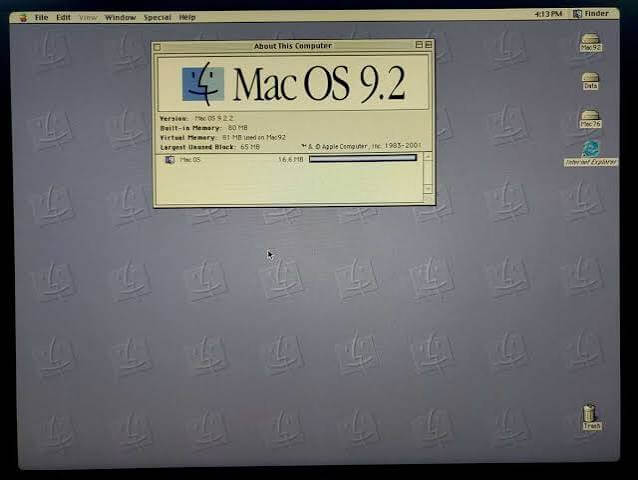The image size is (638, 480).
Task: Open the Special menu
Action: pyautogui.click(x=157, y=17)
